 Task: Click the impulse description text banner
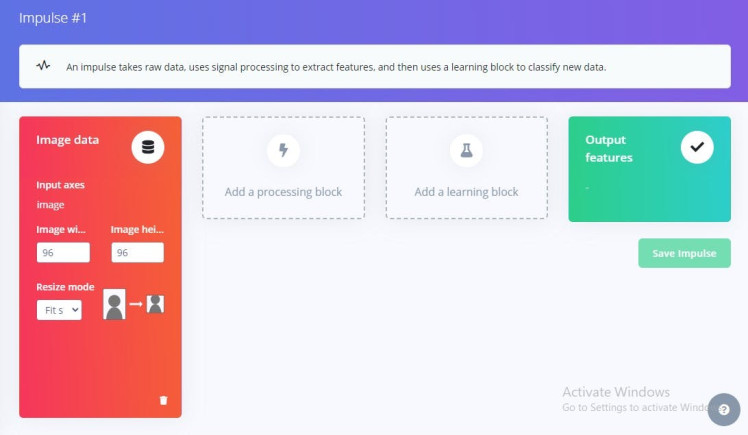(x=336, y=67)
